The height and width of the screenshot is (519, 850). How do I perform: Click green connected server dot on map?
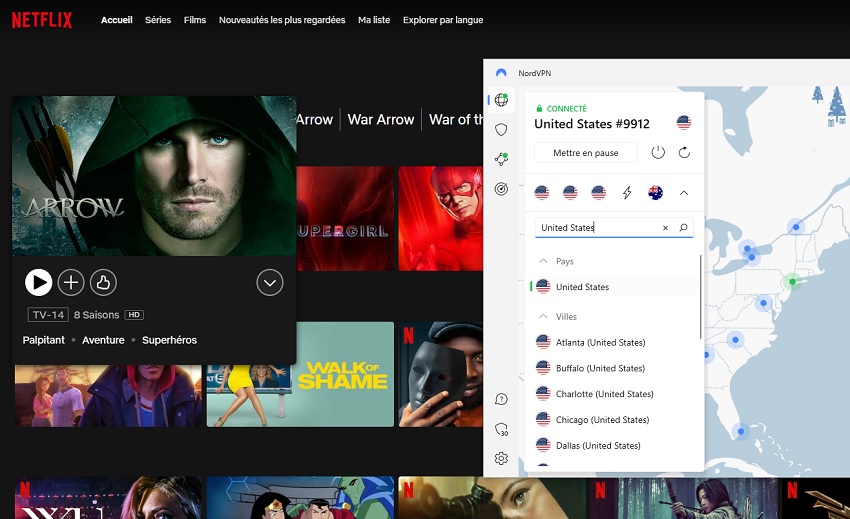pyautogui.click(x=793, y=281)
